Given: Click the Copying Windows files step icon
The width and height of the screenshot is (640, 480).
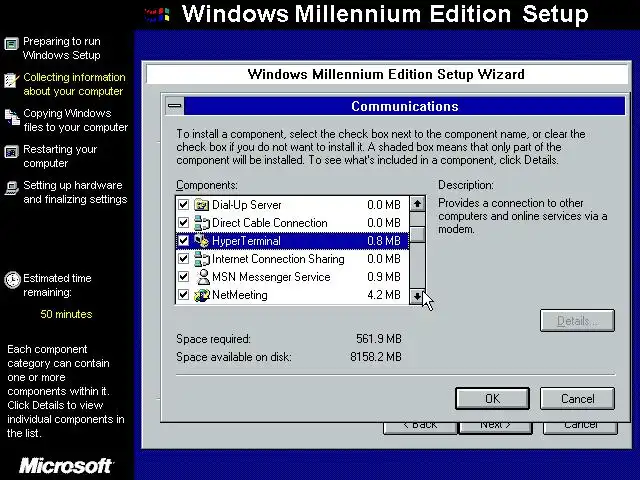Looking at the screenshot, I should coord(12,117).
